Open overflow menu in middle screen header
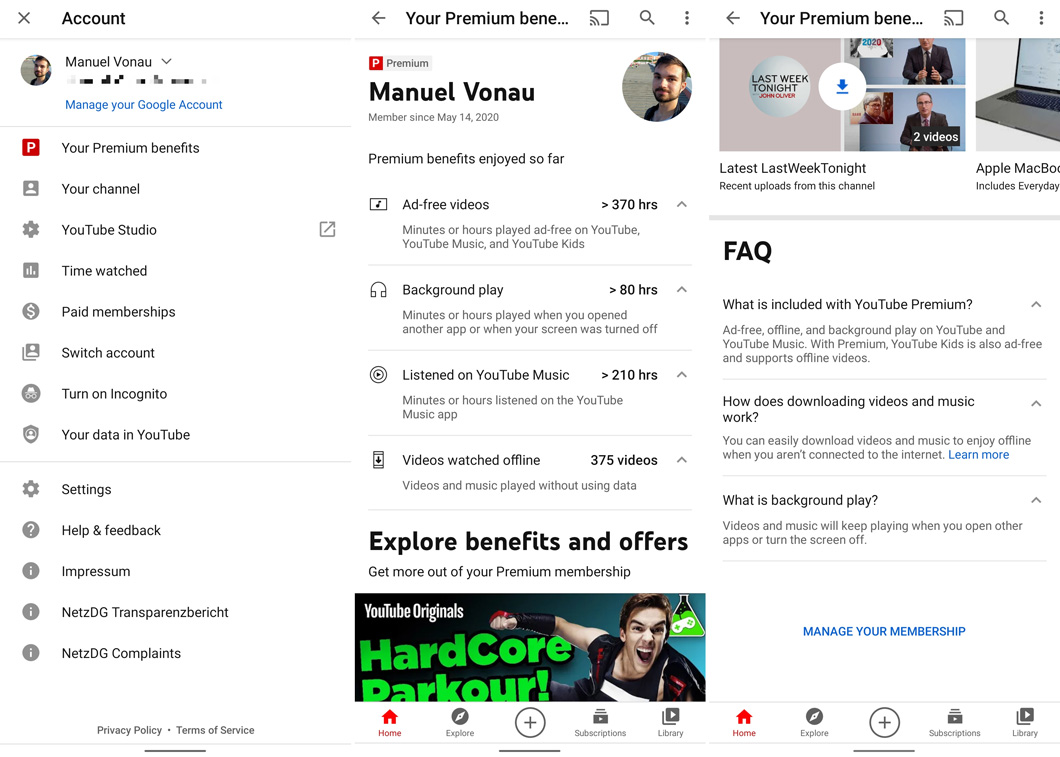 click(687, 18)
